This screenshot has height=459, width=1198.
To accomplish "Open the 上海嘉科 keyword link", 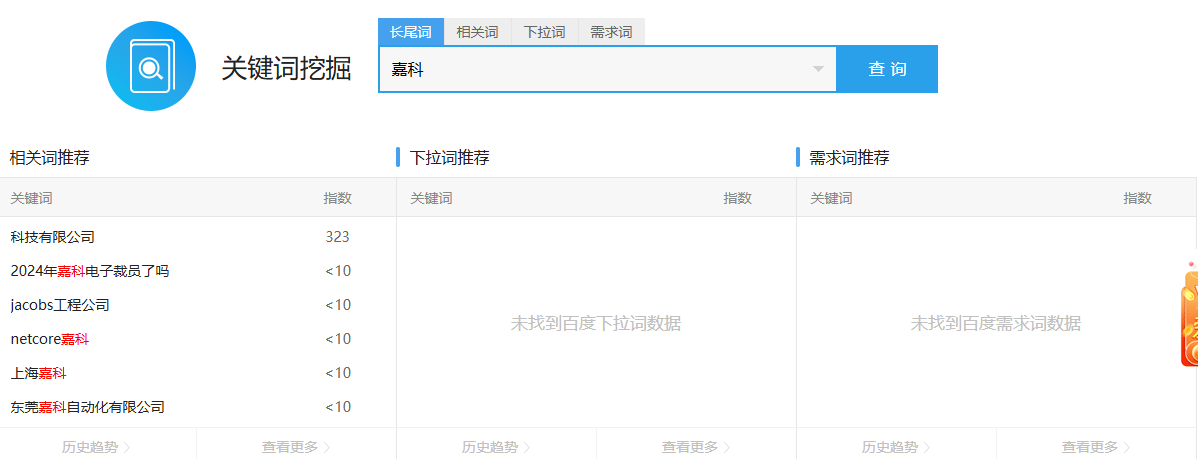I will tap(38, 373).
